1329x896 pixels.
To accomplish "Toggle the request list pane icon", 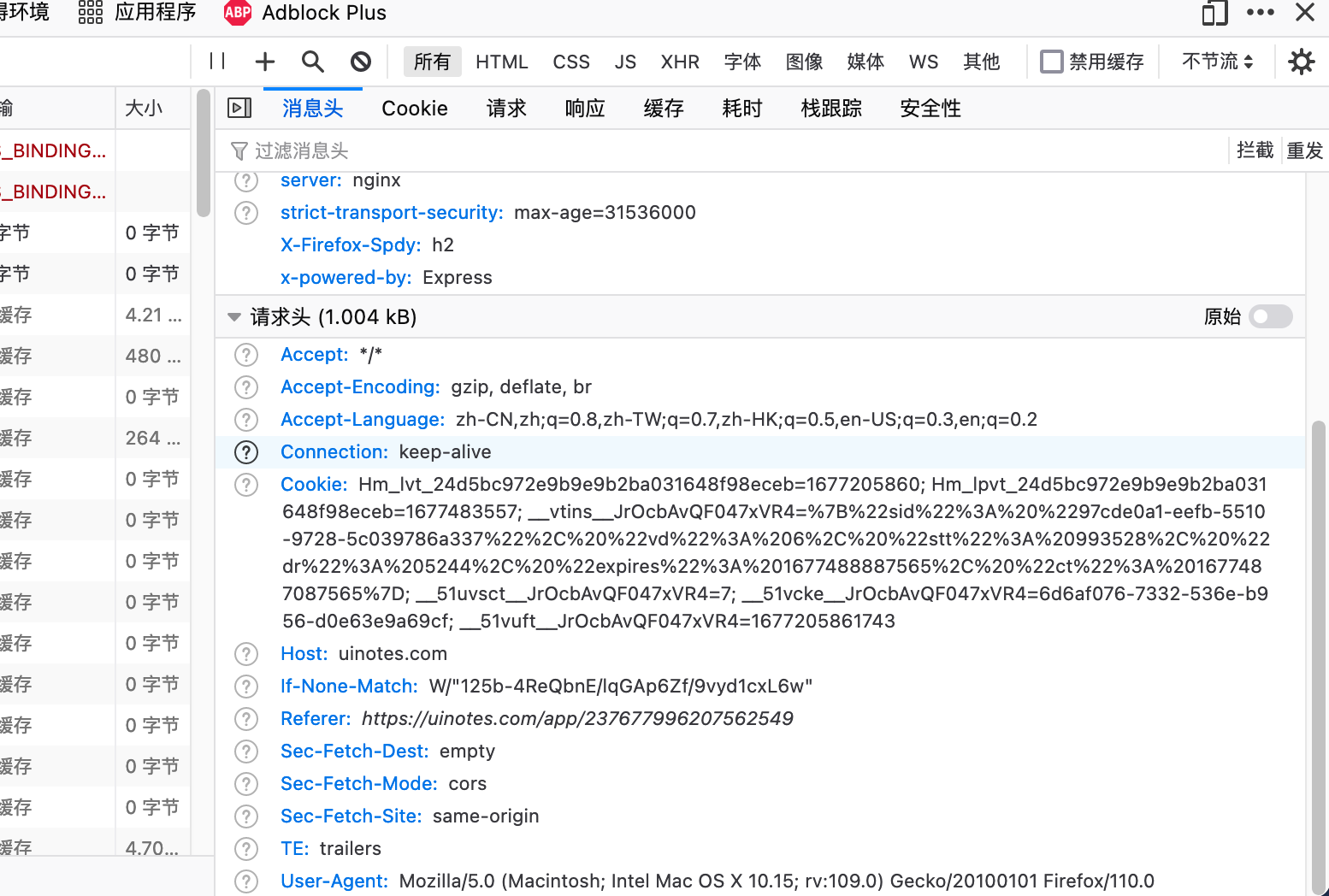I will 239,108.
